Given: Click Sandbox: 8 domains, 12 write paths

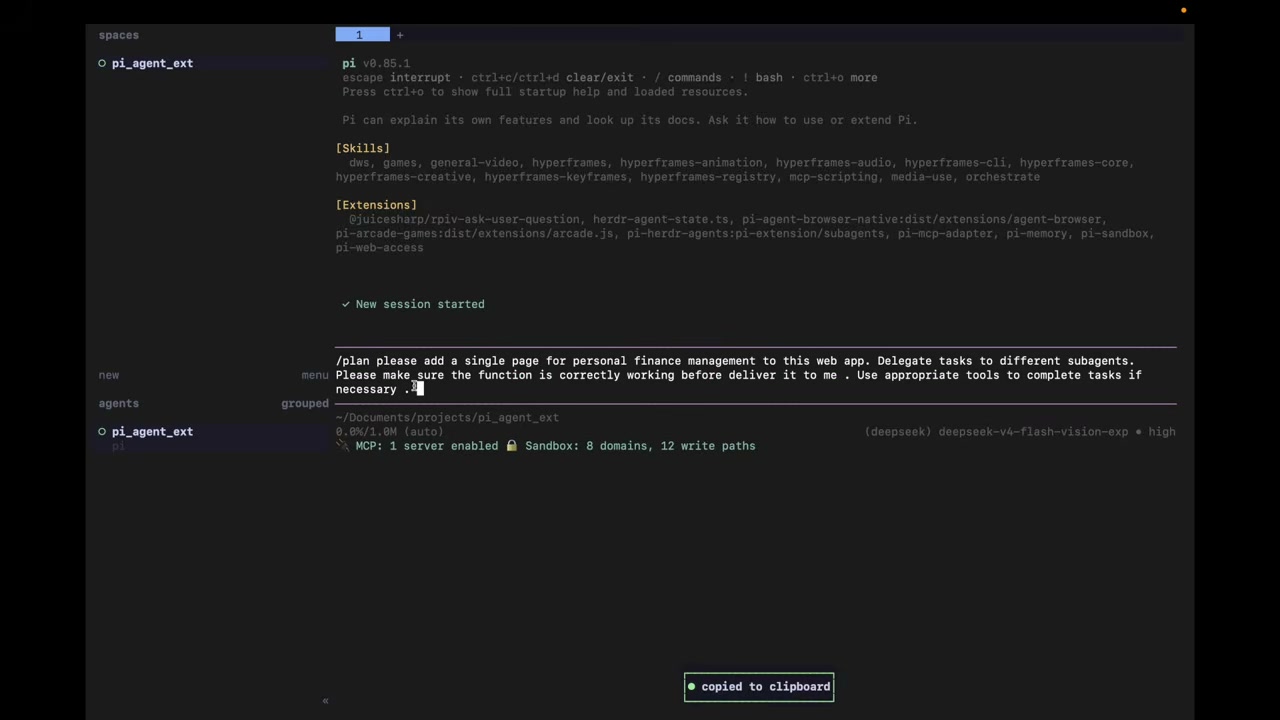Looking at the screenshot, I should (640, 446).
